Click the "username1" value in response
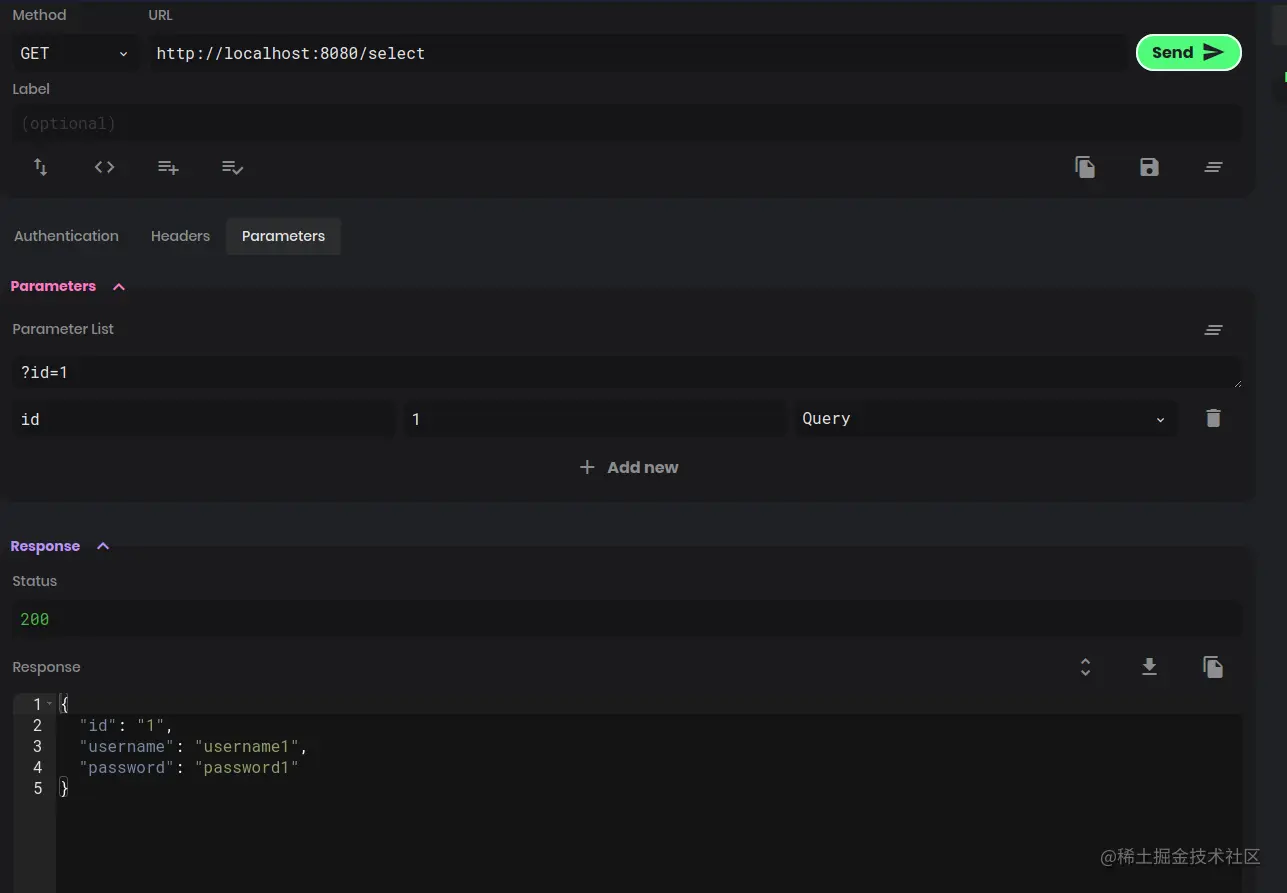Viewport: 1287px width, 893px height. pos(247,746)
